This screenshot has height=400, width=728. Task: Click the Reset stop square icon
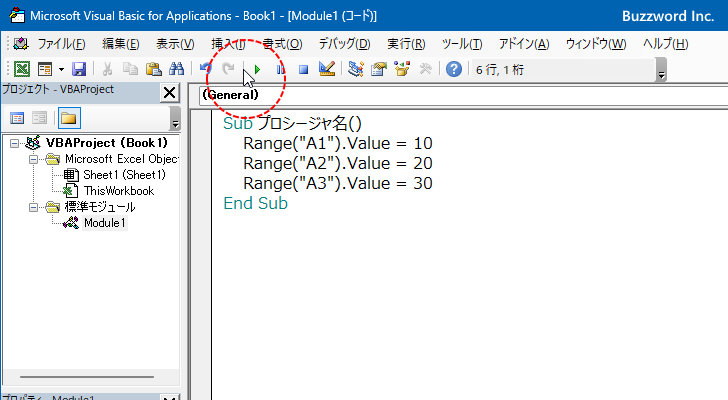click(303, 70)
